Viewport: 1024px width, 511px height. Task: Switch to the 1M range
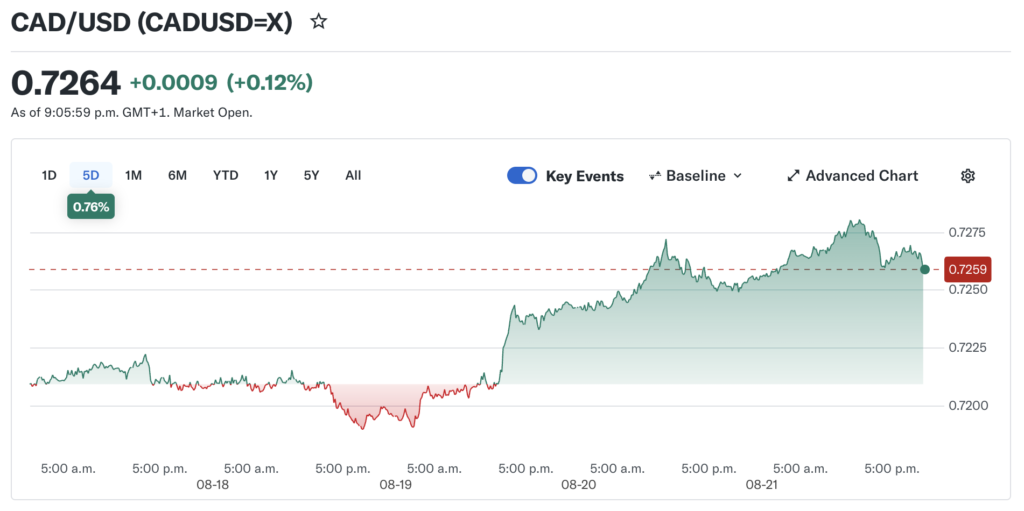(x=133, y=175)
